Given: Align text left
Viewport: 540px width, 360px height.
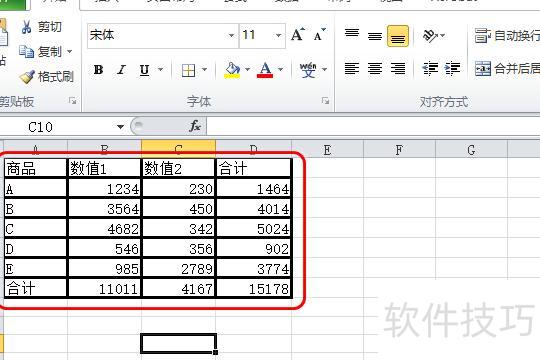Looking at the screenshot, I should pyautogui.click(x=352, y=69).
